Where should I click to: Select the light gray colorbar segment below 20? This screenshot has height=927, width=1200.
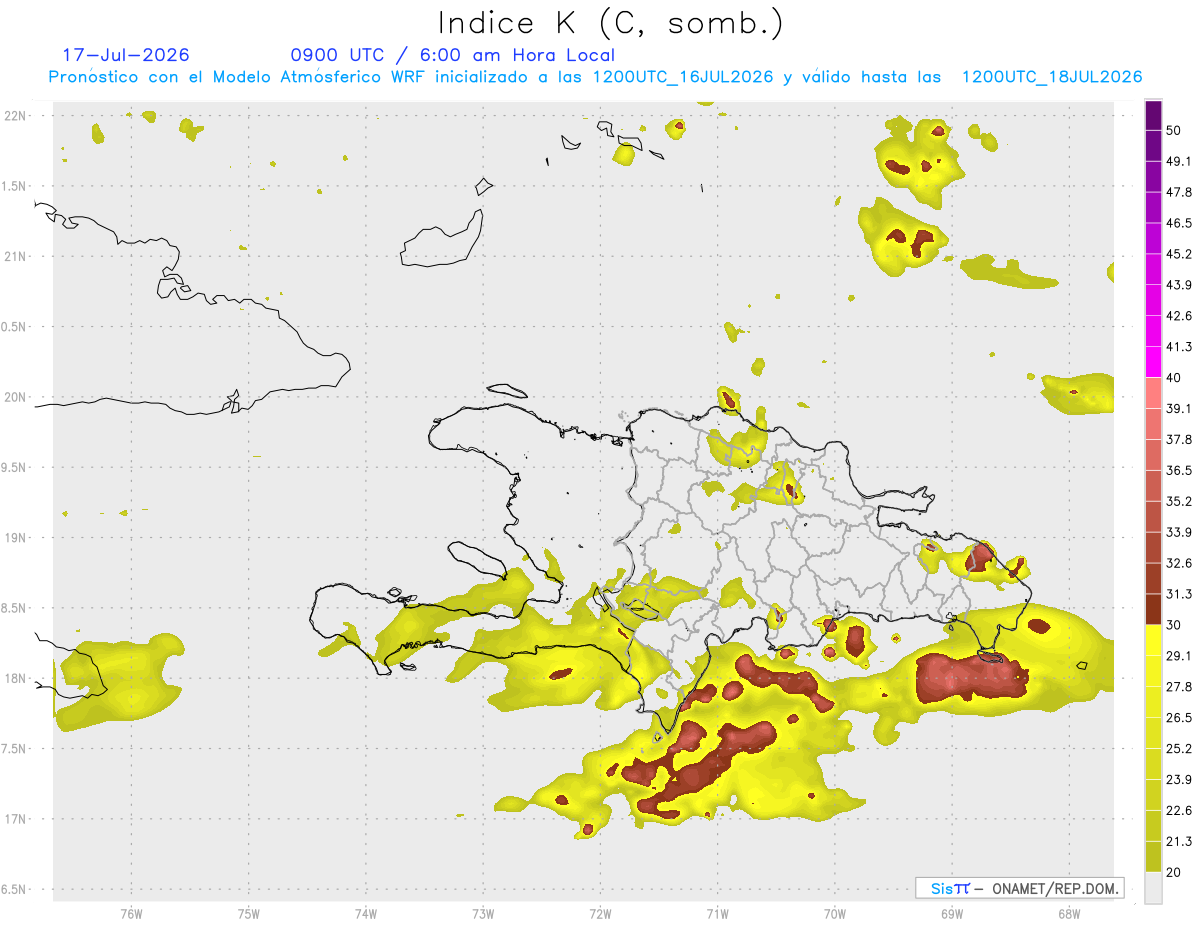(x=1154, y=888)
